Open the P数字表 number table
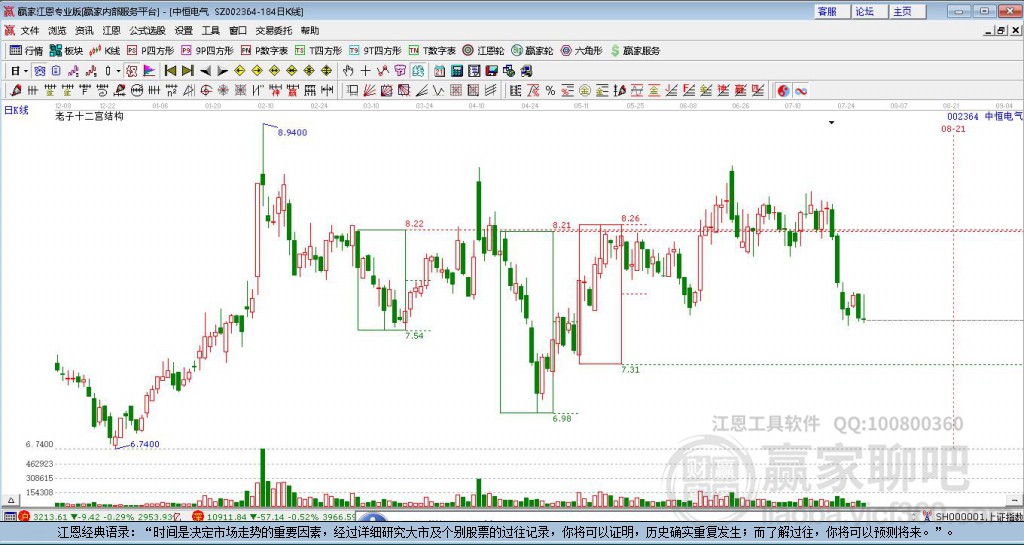 coord(264,50)
